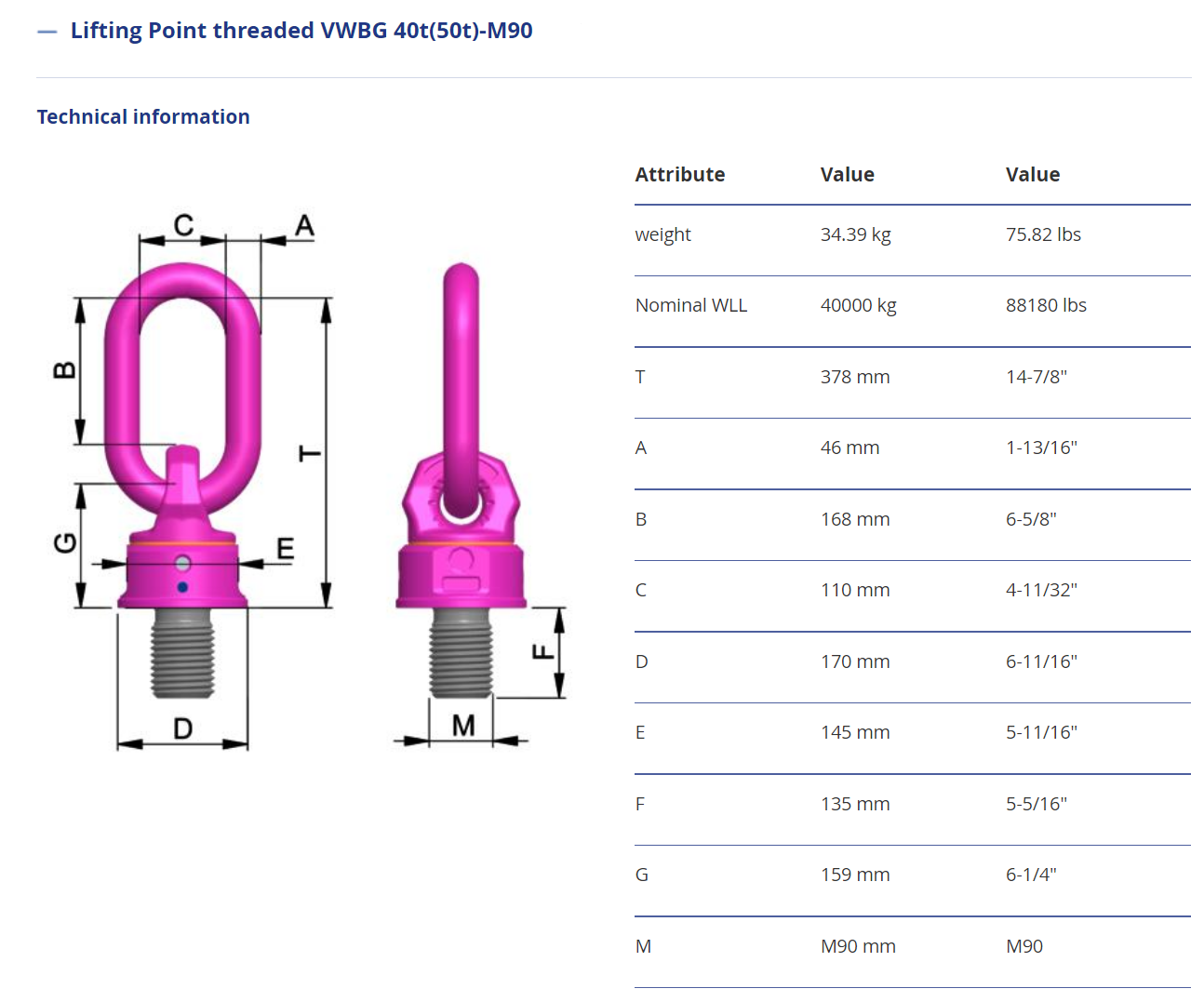This screenshot has height=1002, width=1204.
Task: Collapse the Lifting Point VWBG section dash
Action: [47, 32]
